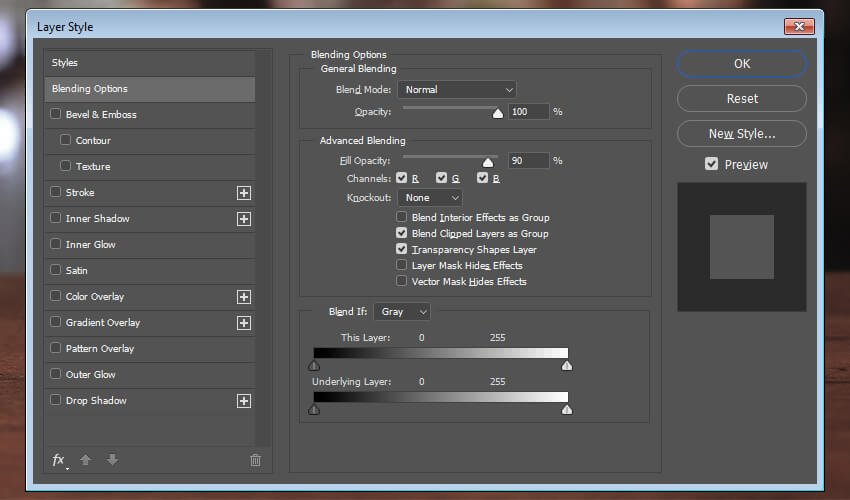Screen dimensions: 850x500
Task: Uncheck Blend Clipped Layers as Group
Action: (402, 233)
